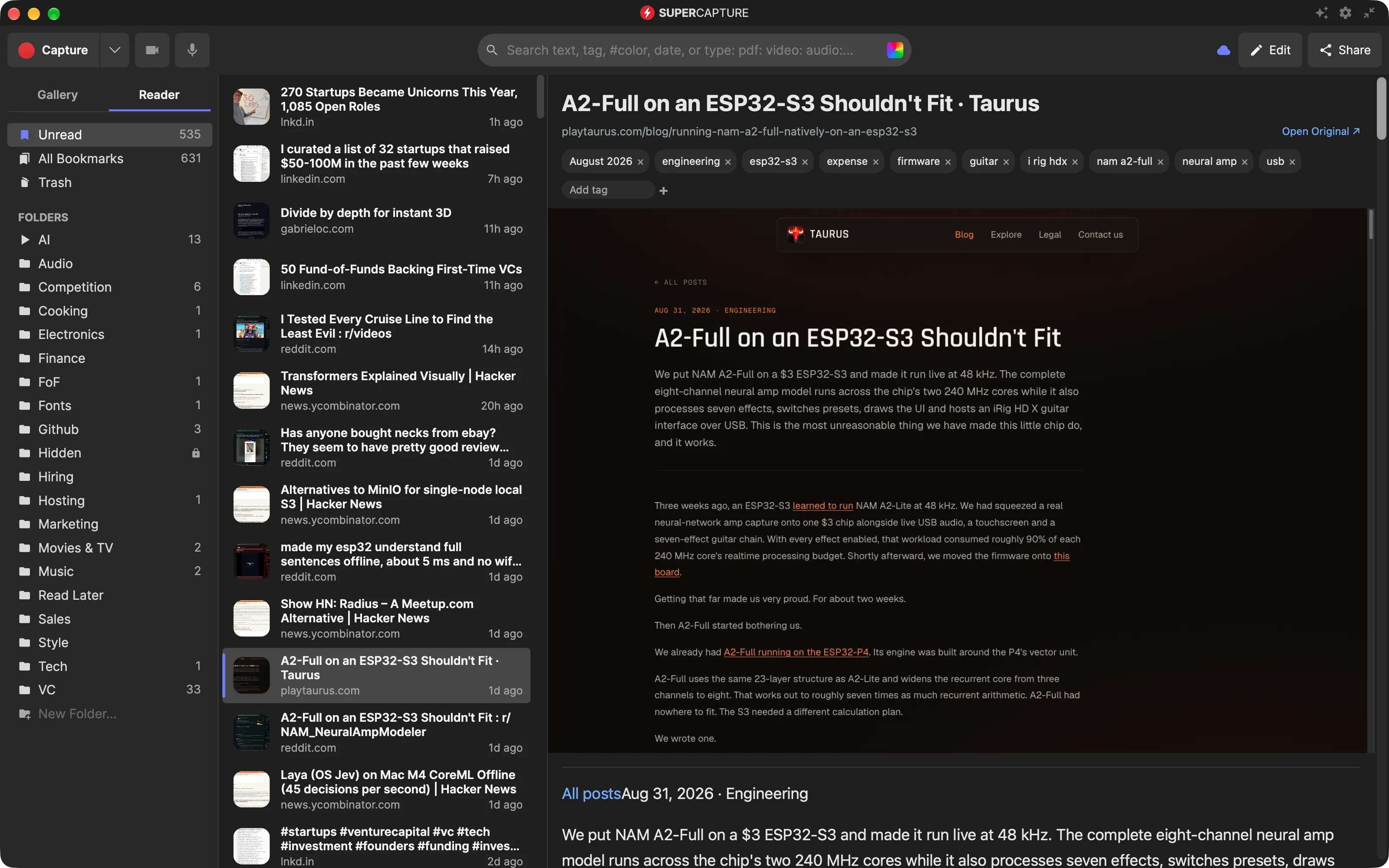This screenshot has width=1389, height=868.
Task: Click the red Capture button
Action: [x=53, y=50]
